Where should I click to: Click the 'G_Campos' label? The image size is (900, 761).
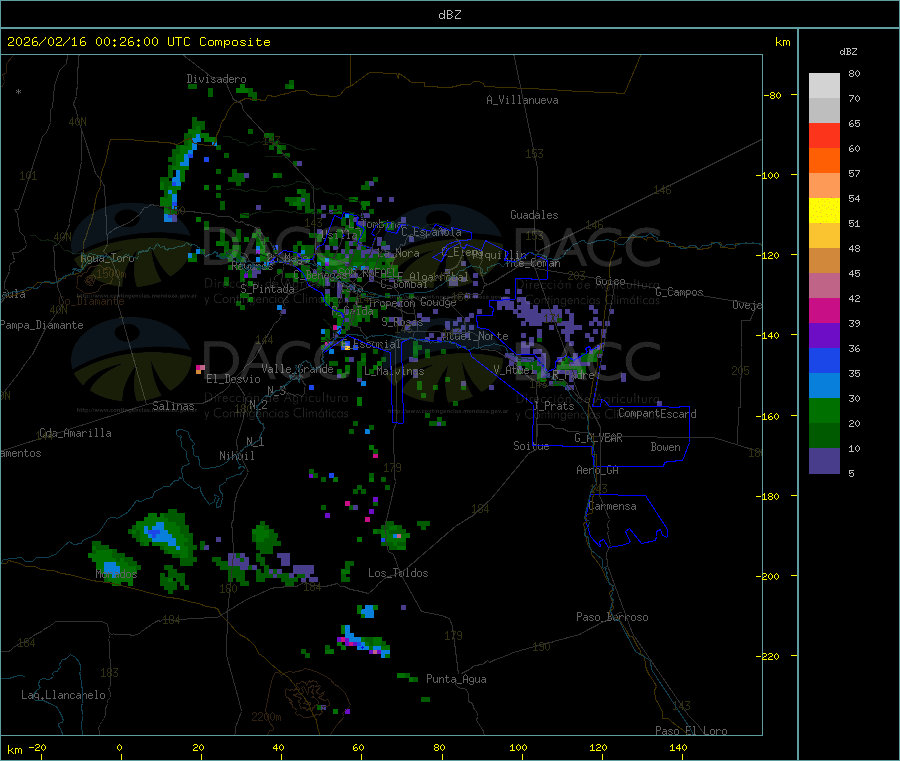pyautogui.click(x=680, y=292)
